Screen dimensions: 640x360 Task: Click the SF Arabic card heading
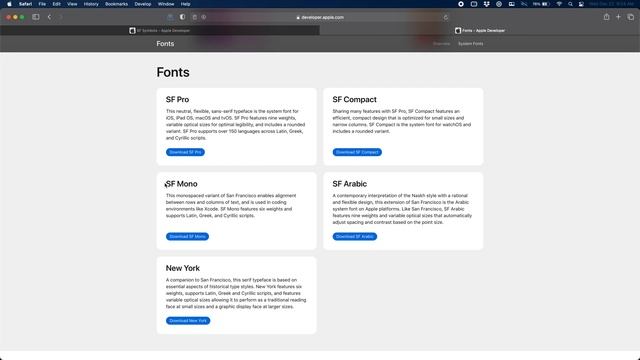tap(349, 184)
